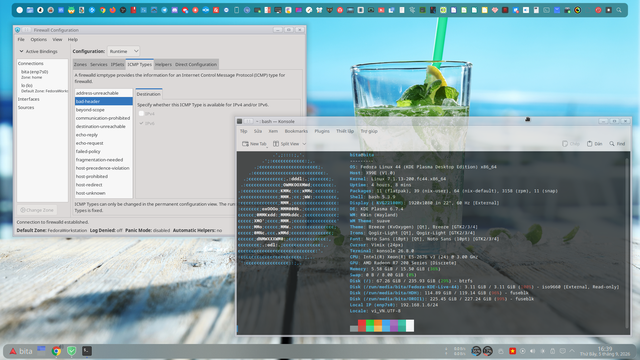Open media player play tray icon
The height and width of the screenshot is (360, 640).
point(523,351)
